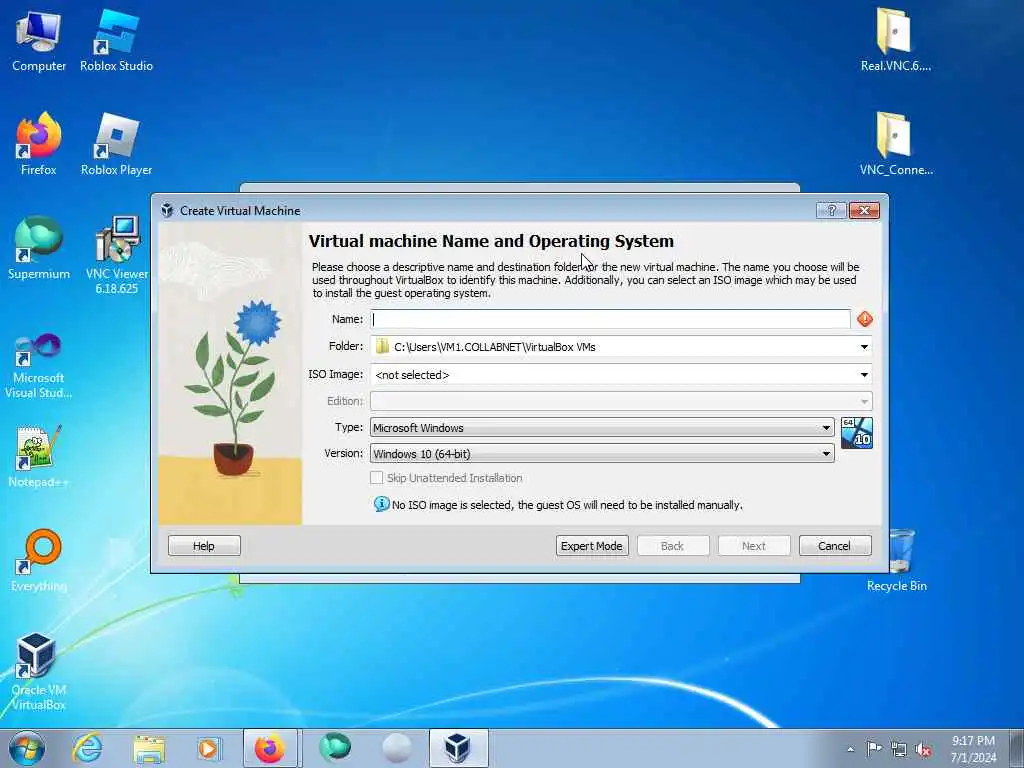Open Windows Explorer from the taskbar

click(x=149, y=748)
